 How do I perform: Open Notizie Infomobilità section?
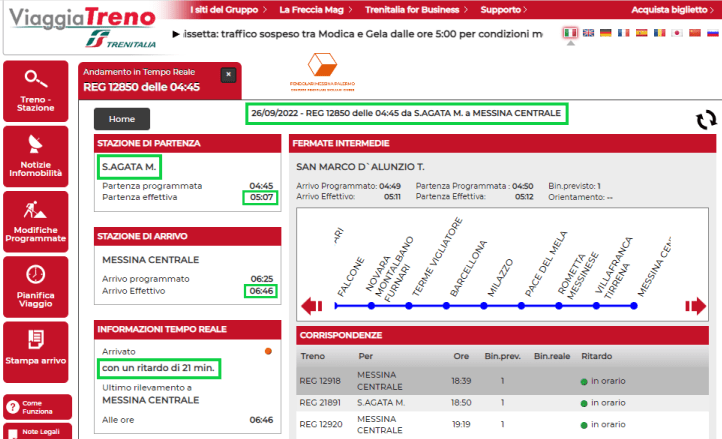pyautogui.click(x=36, y=155)
